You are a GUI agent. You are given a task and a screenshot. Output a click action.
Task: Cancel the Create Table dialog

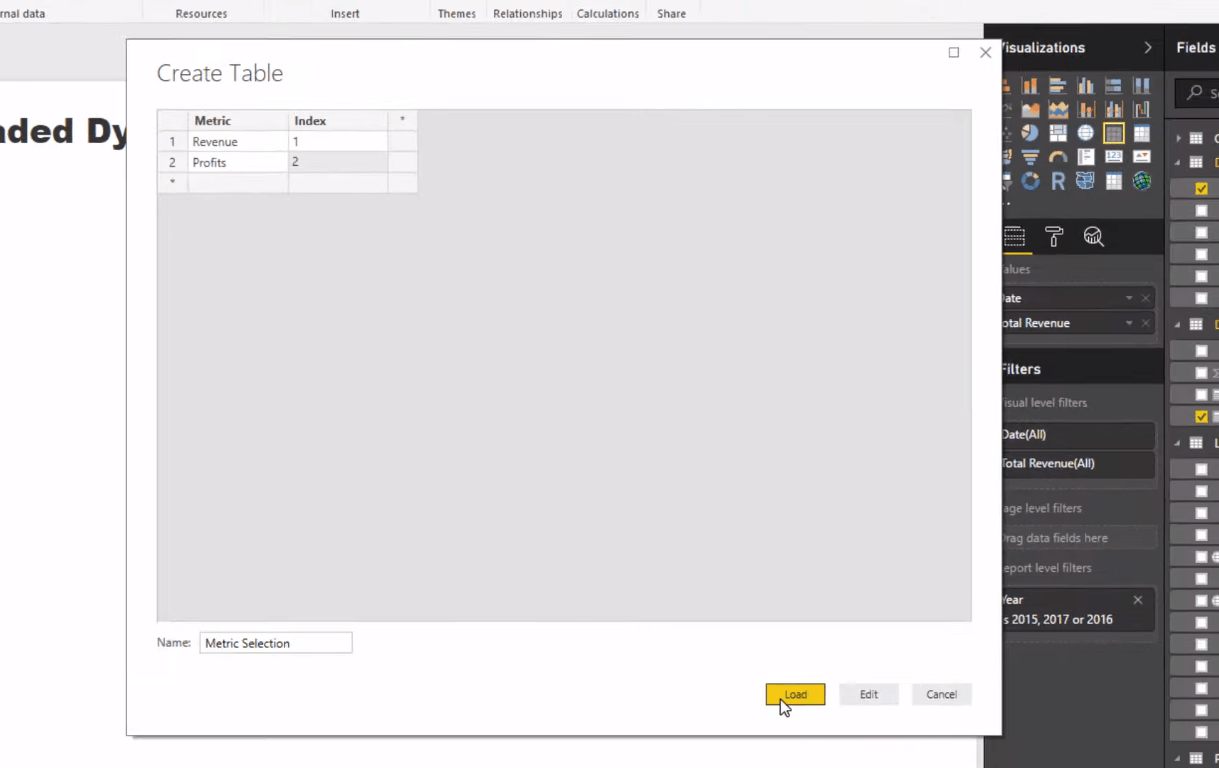coord(941,694)
